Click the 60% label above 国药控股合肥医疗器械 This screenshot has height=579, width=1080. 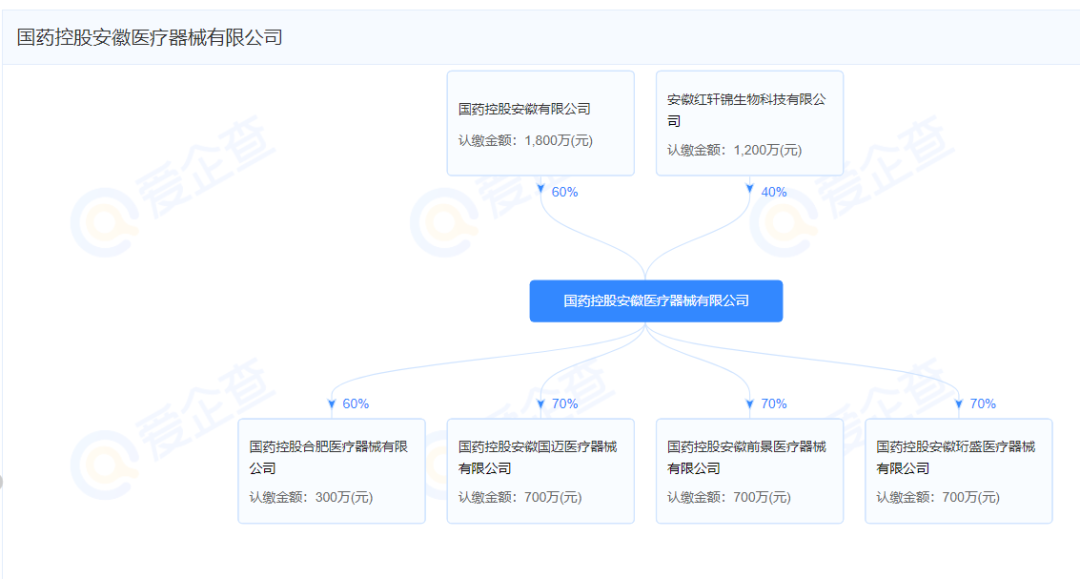pos(355,403)
